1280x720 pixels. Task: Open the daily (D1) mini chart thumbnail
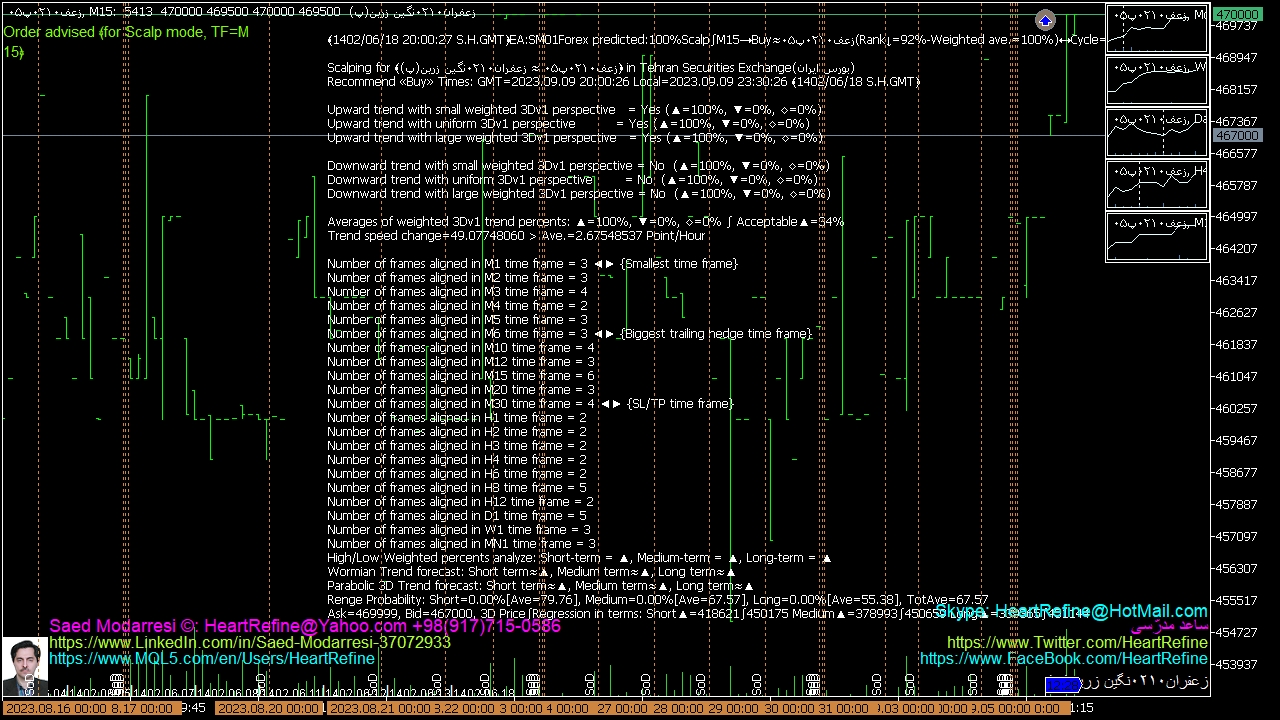(x=1157, y=133)
